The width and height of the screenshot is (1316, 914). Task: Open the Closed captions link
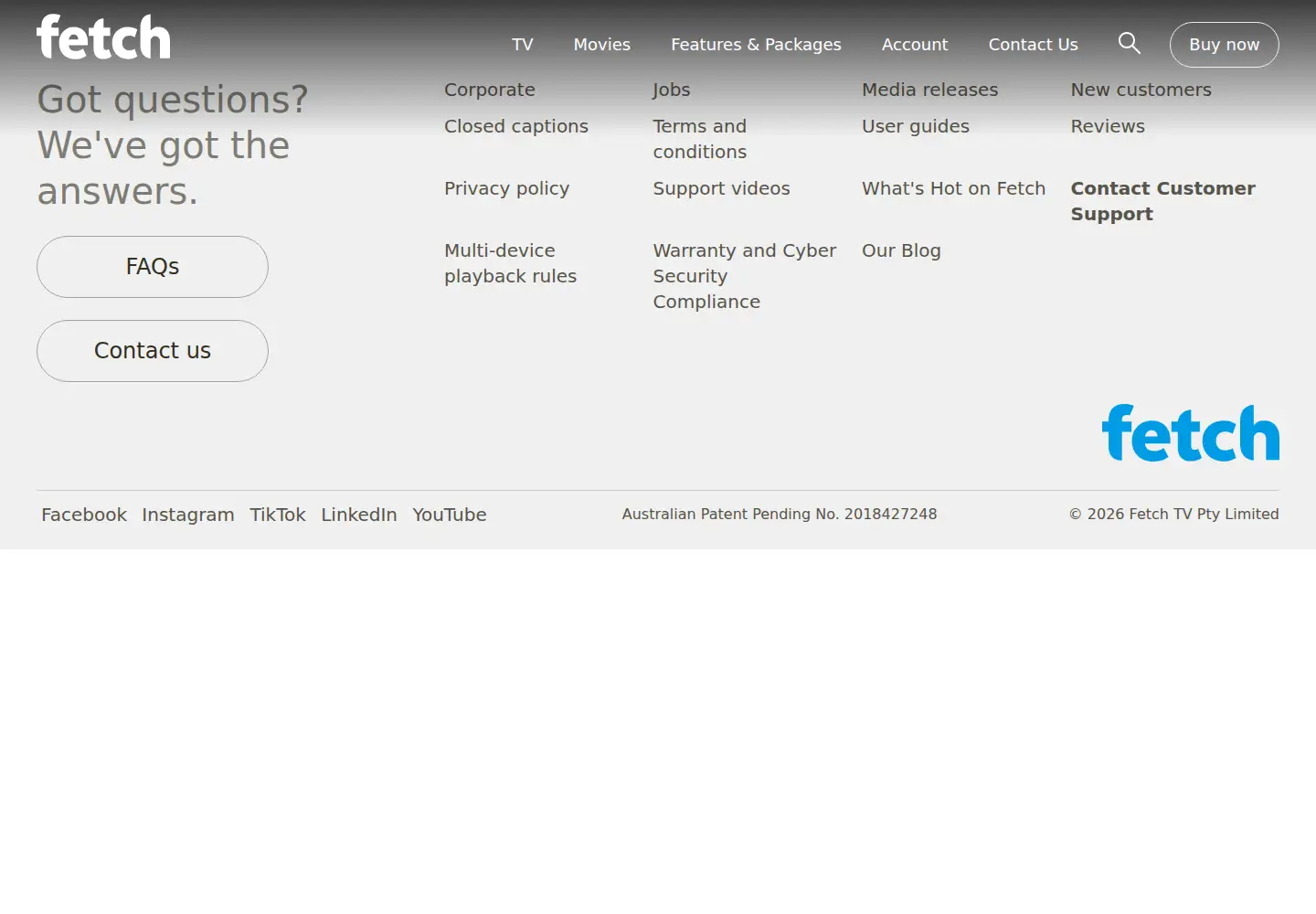click(516, 126)
